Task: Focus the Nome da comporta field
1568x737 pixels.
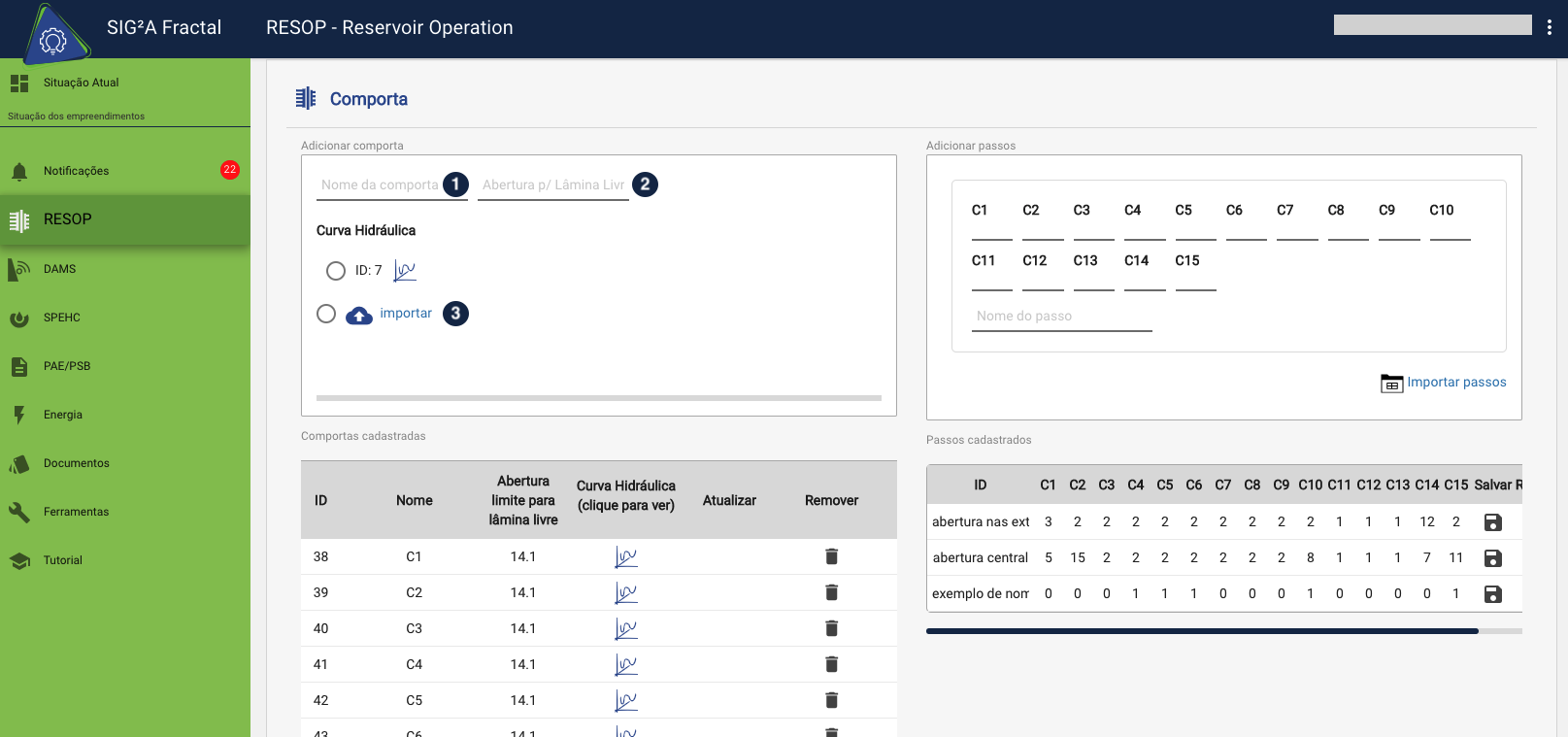Action: [380, 185]
